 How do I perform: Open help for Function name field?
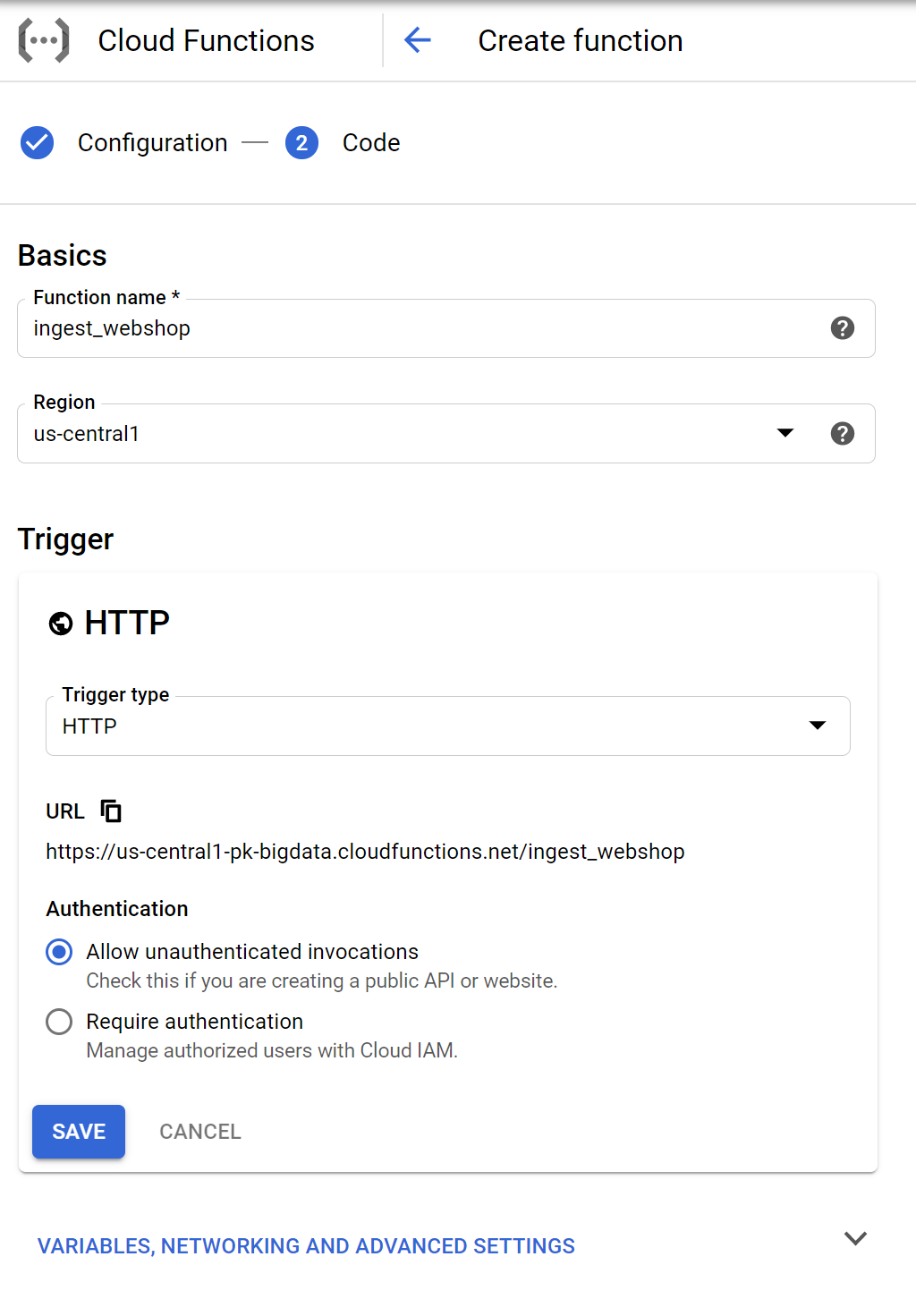pos(842,328)
